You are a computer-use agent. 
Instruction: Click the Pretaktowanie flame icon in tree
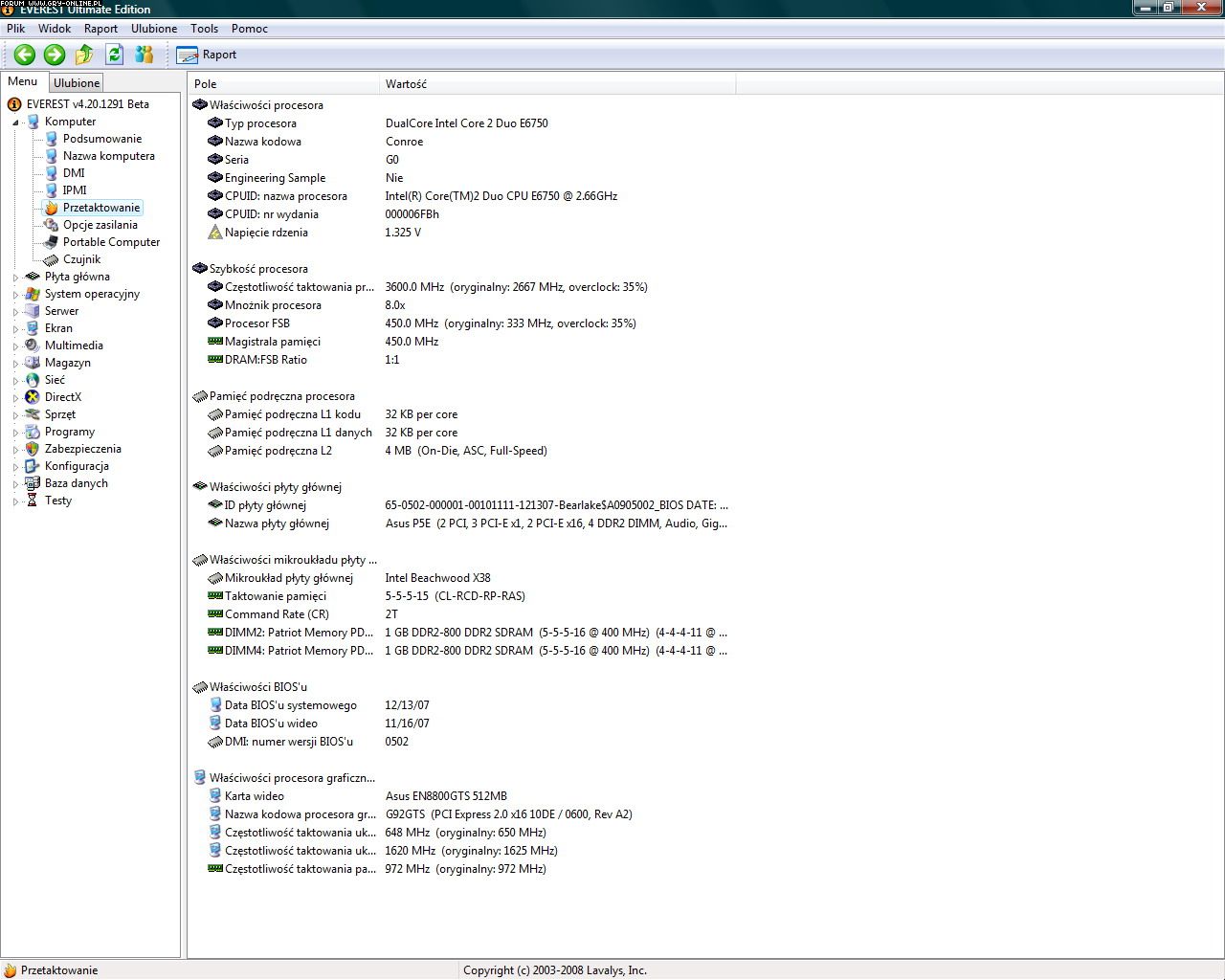pyautogui.click(x=52, y=208)
